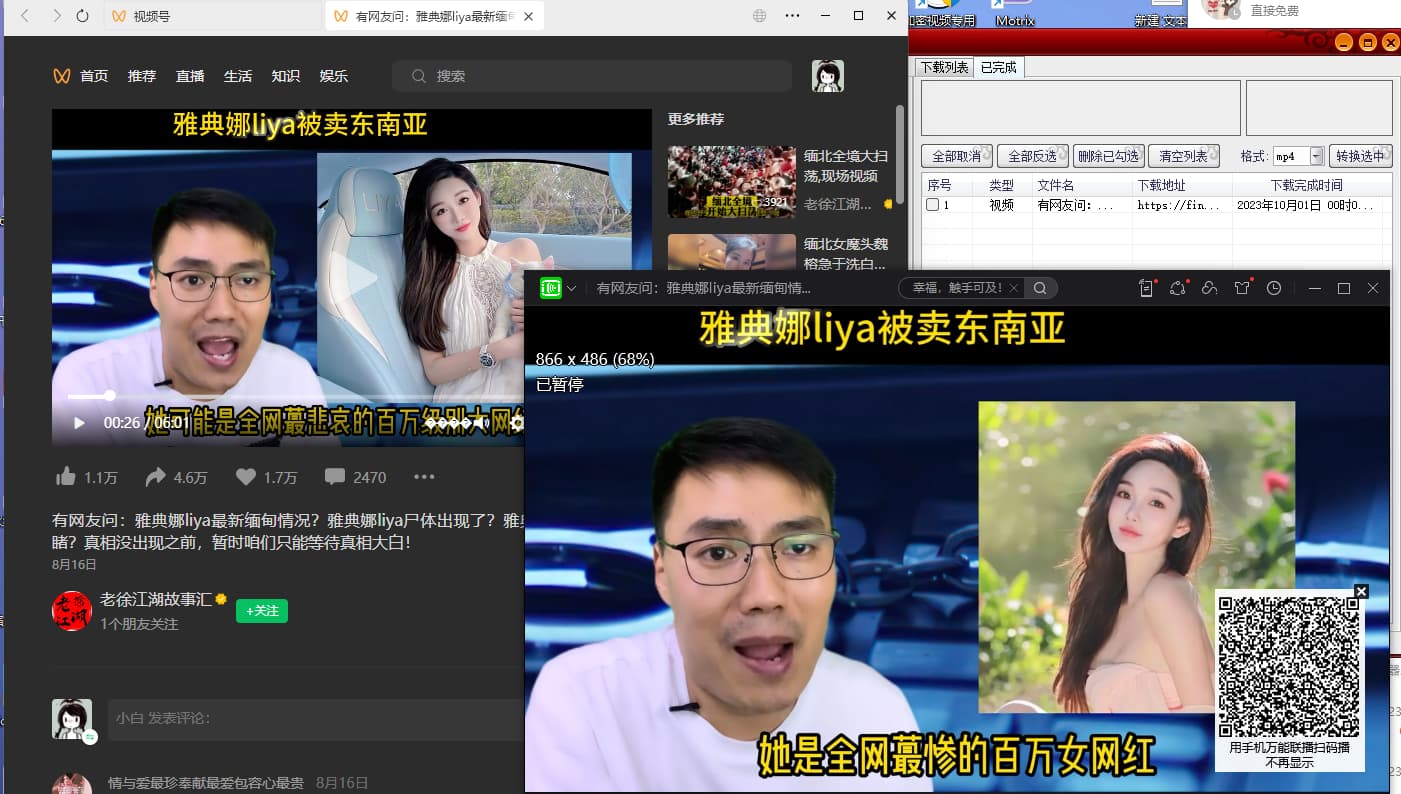Click the 搜索 search input field
The height and width of the screenshot is (794, 1401).
click(600, 76)
